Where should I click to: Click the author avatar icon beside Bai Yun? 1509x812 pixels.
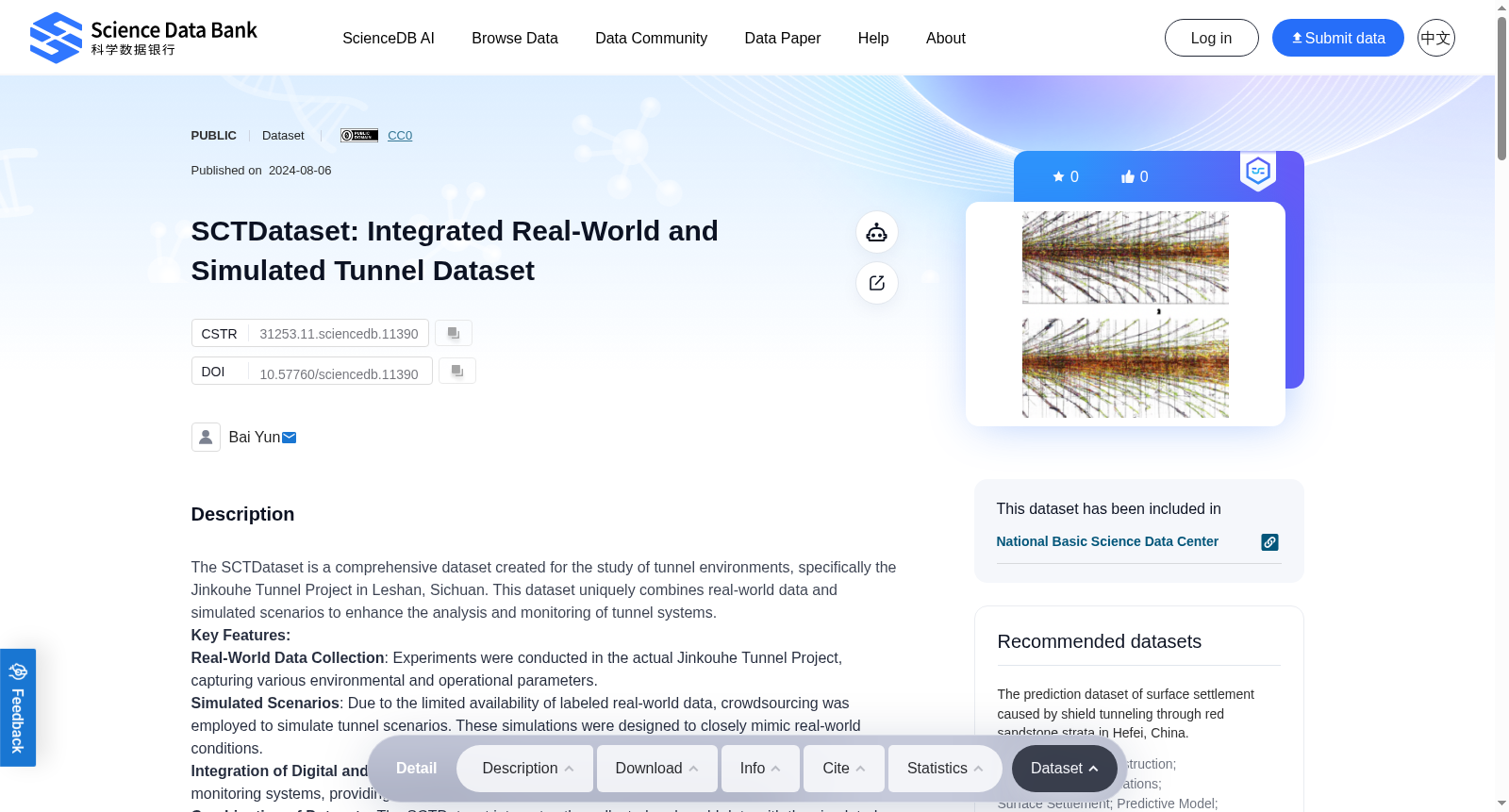[206, 437]
